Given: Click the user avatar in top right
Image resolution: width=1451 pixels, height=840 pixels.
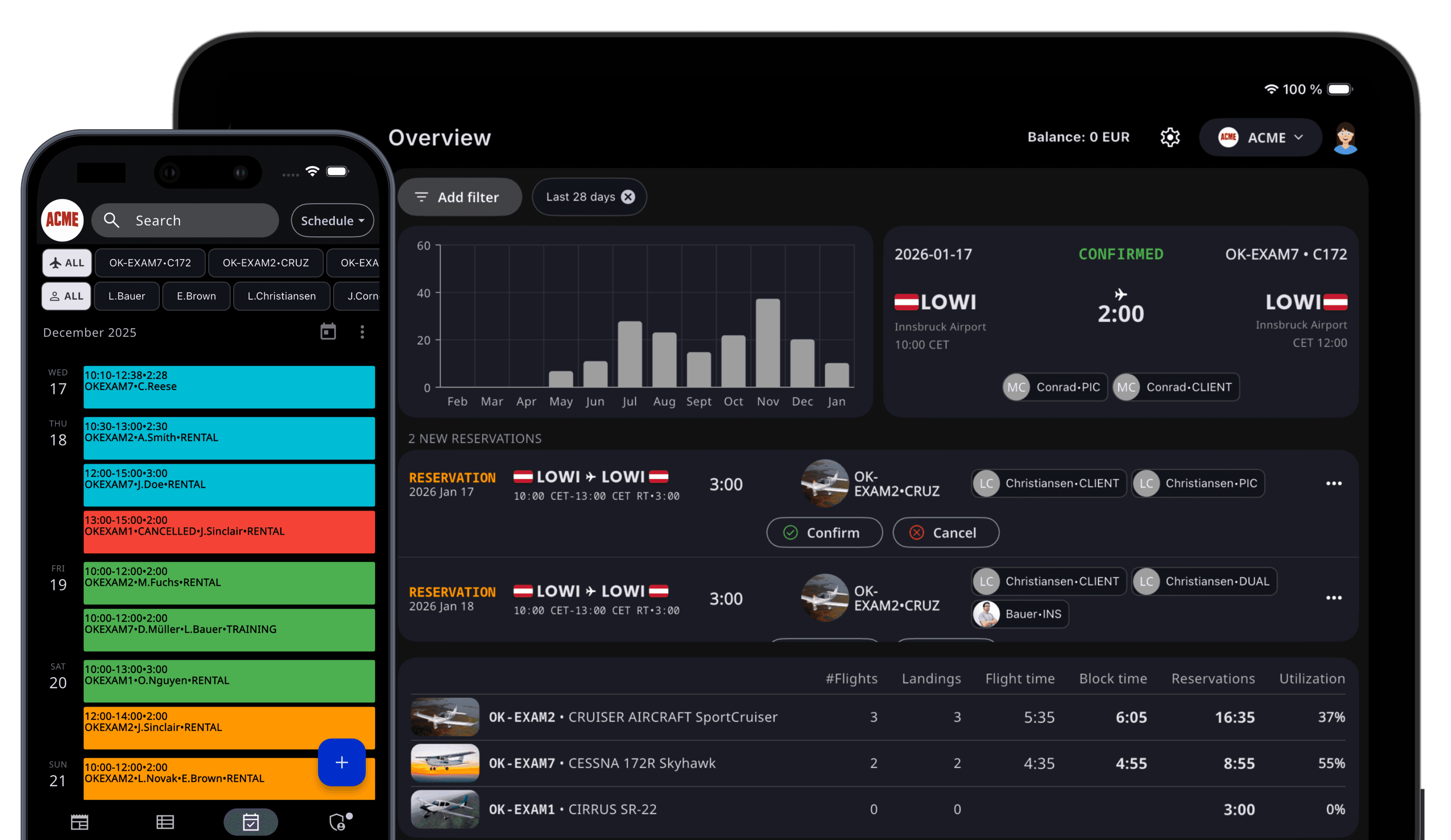Looking at the screenshot, I should [1345, 137].
